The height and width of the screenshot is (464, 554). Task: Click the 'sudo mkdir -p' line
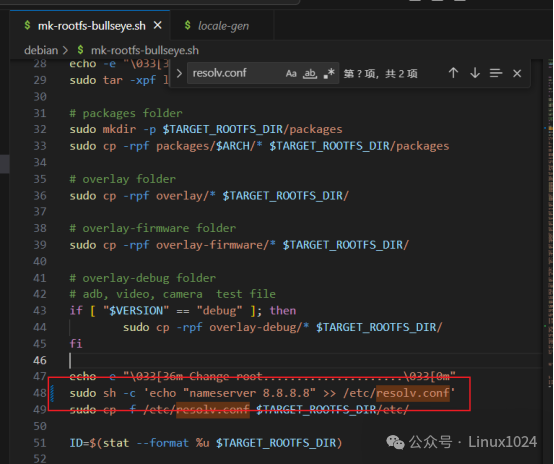tap(206, 129)
